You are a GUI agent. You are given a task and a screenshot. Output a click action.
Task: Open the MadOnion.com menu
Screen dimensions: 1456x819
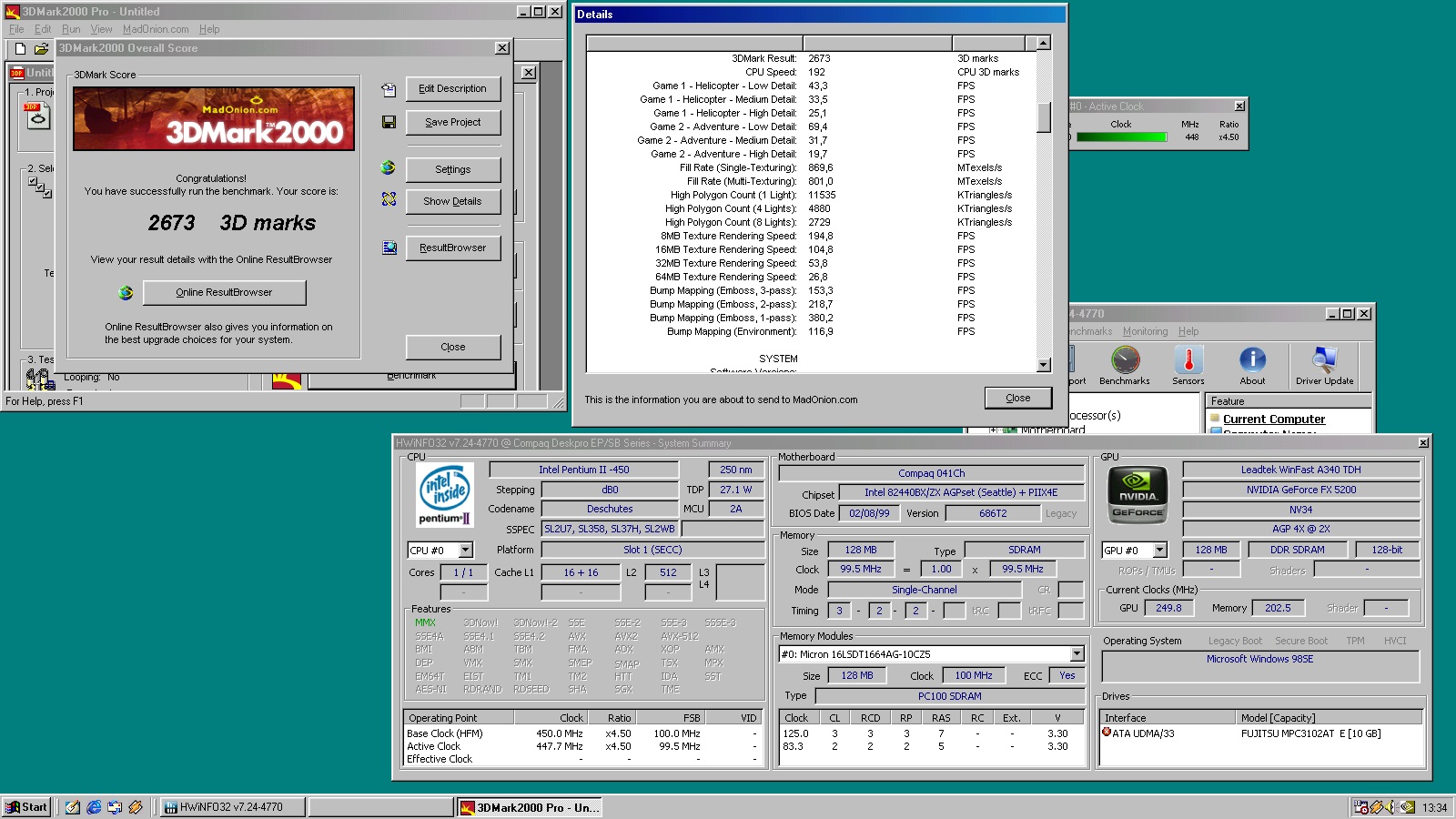point(154,28)
